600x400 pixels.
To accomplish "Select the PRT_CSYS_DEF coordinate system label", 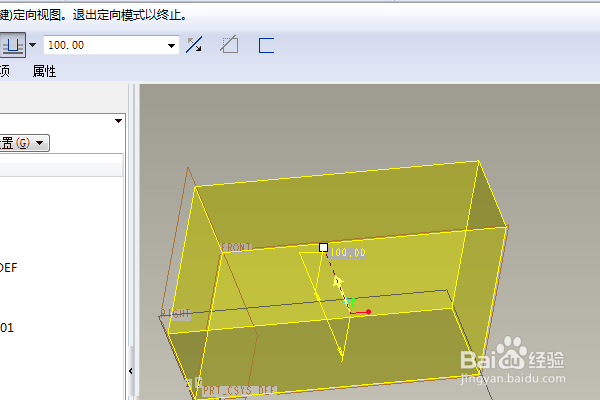I will 239,390.
